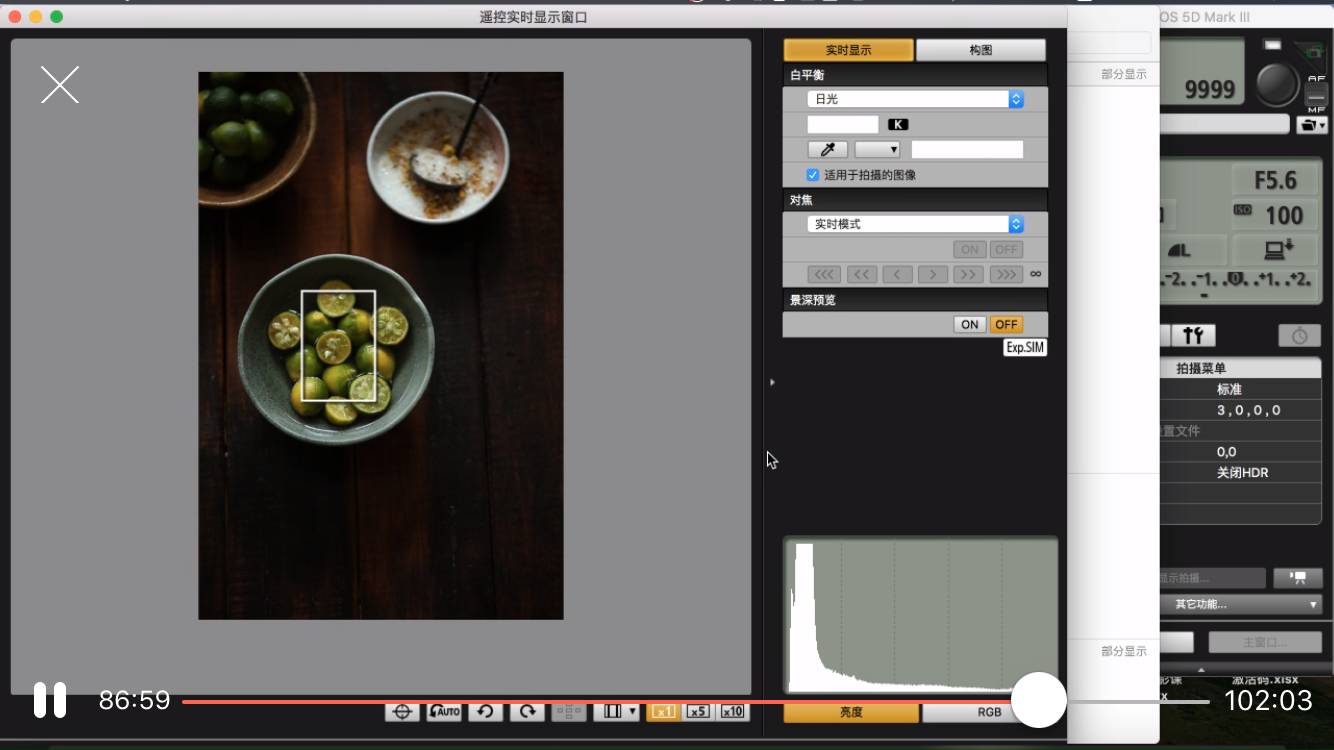
Task: Click the upper 部分显示 label
Action: tap(1124, 74)
